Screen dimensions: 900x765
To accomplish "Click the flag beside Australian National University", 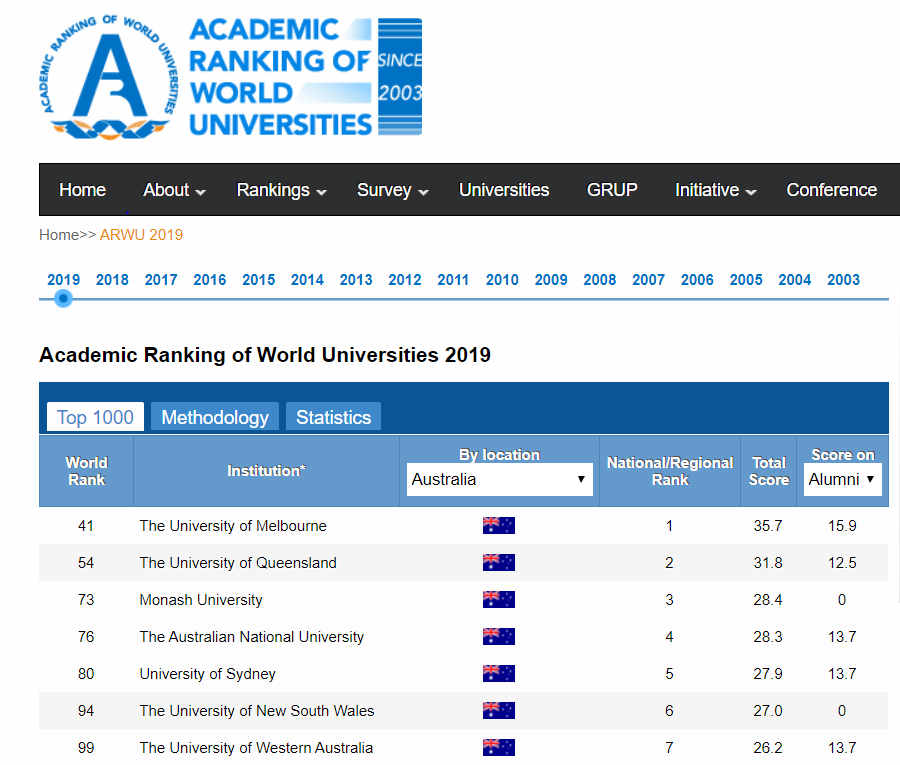I will pos(499,636).
